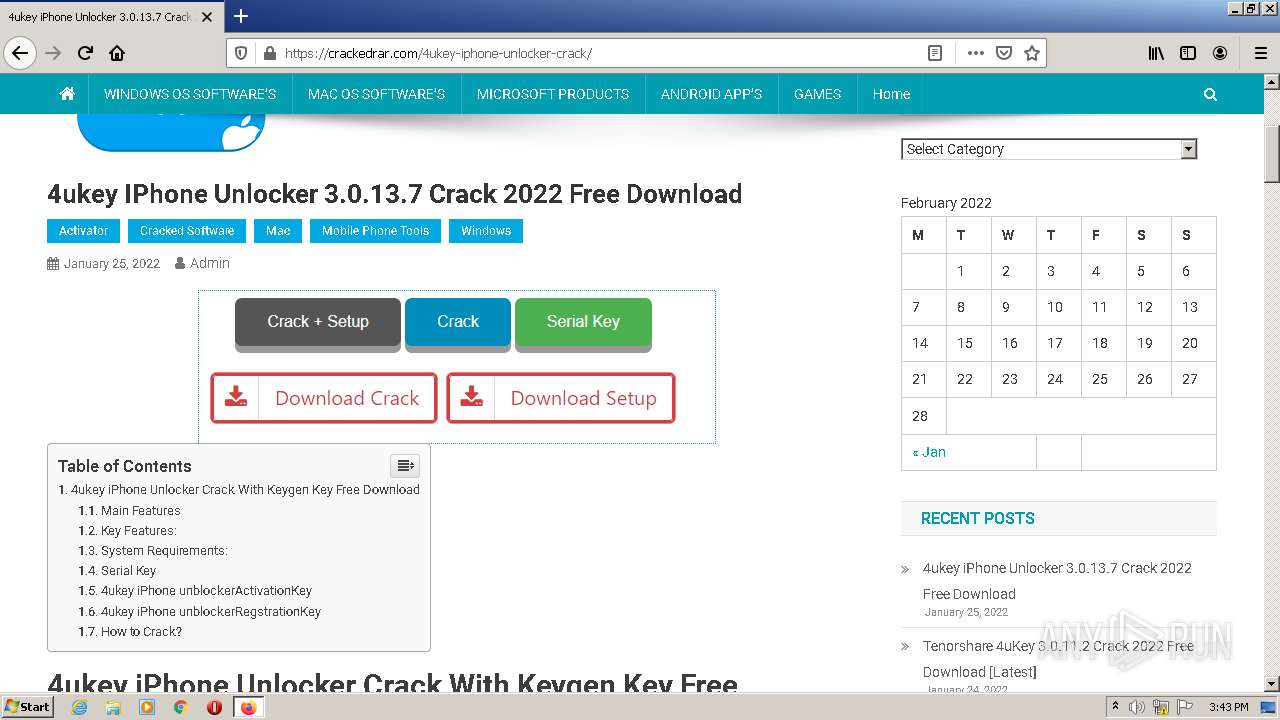
Task: Open page actions three-dot menu
Action: (x=976, y=53)
